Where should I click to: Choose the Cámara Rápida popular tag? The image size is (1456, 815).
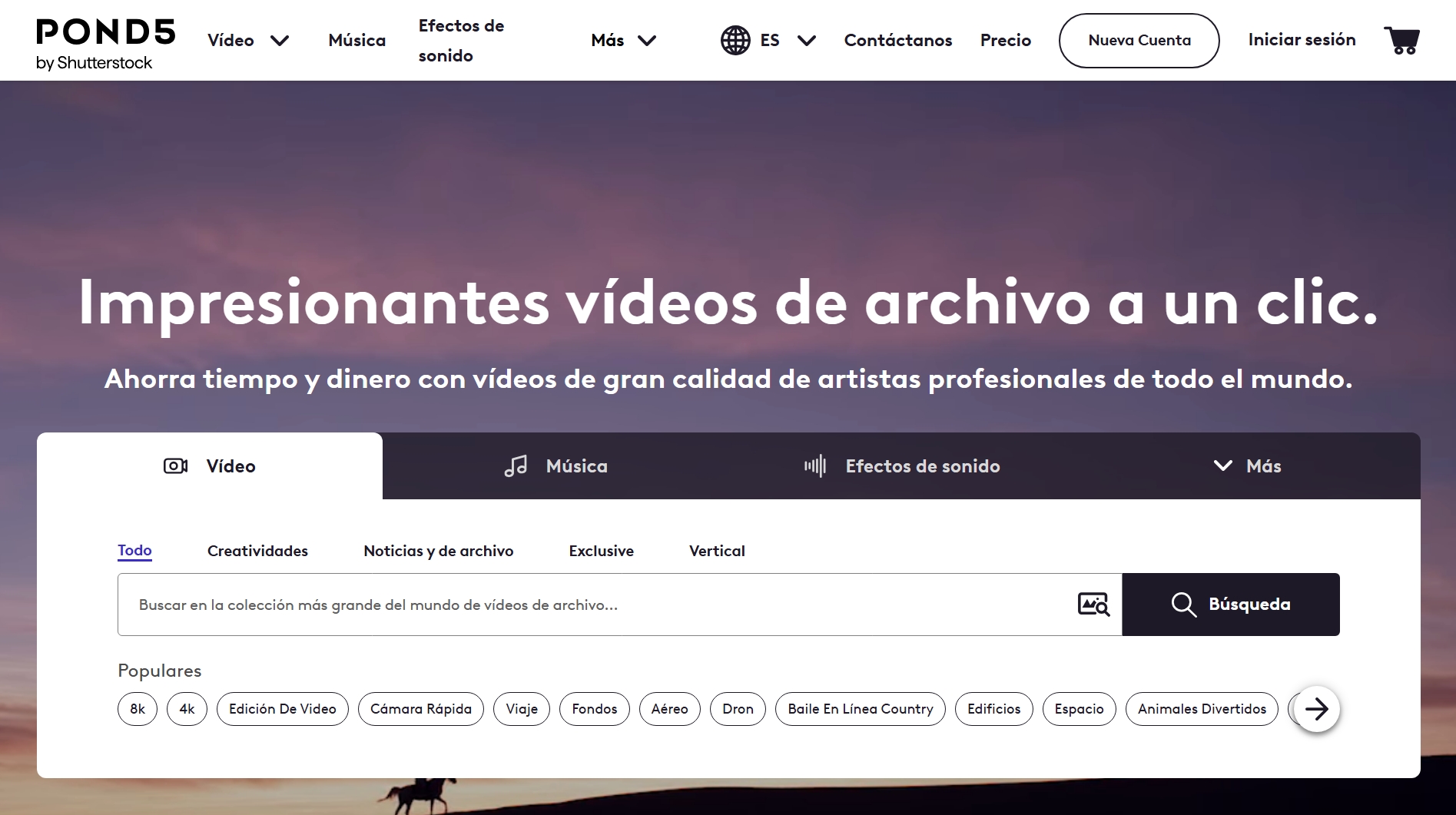(x=420, y=709)
